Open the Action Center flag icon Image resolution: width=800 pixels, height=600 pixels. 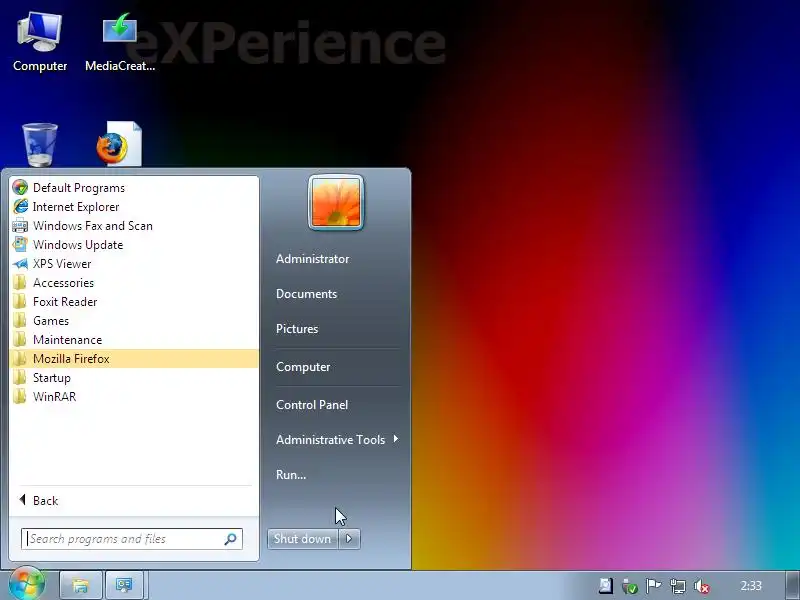coord(653,586)
